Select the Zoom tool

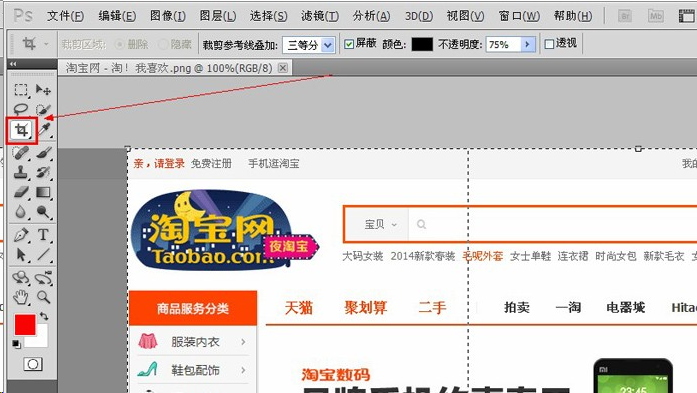(x=43, y=297)
